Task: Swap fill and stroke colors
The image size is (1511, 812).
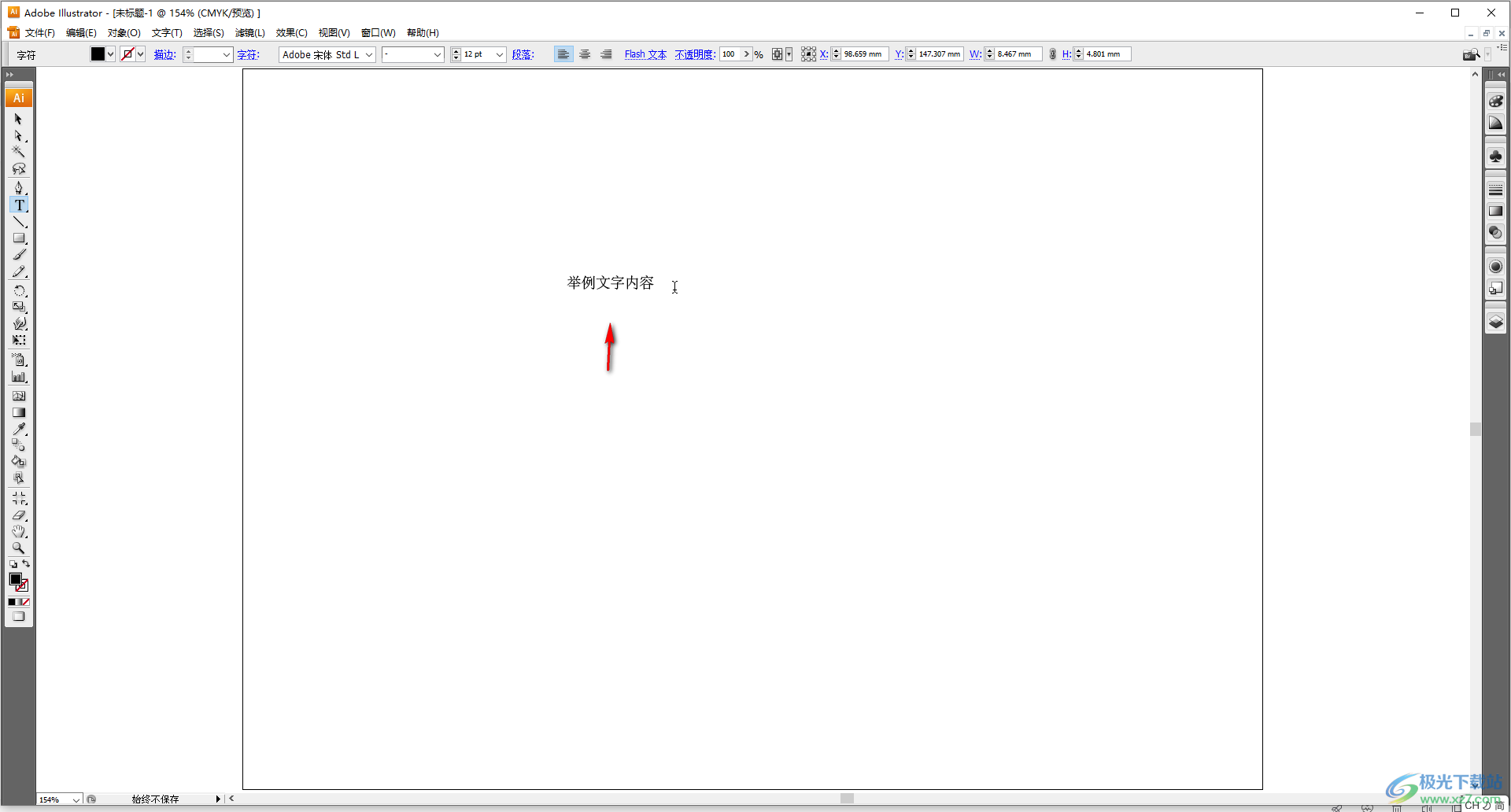Action: tap(26, 564)
